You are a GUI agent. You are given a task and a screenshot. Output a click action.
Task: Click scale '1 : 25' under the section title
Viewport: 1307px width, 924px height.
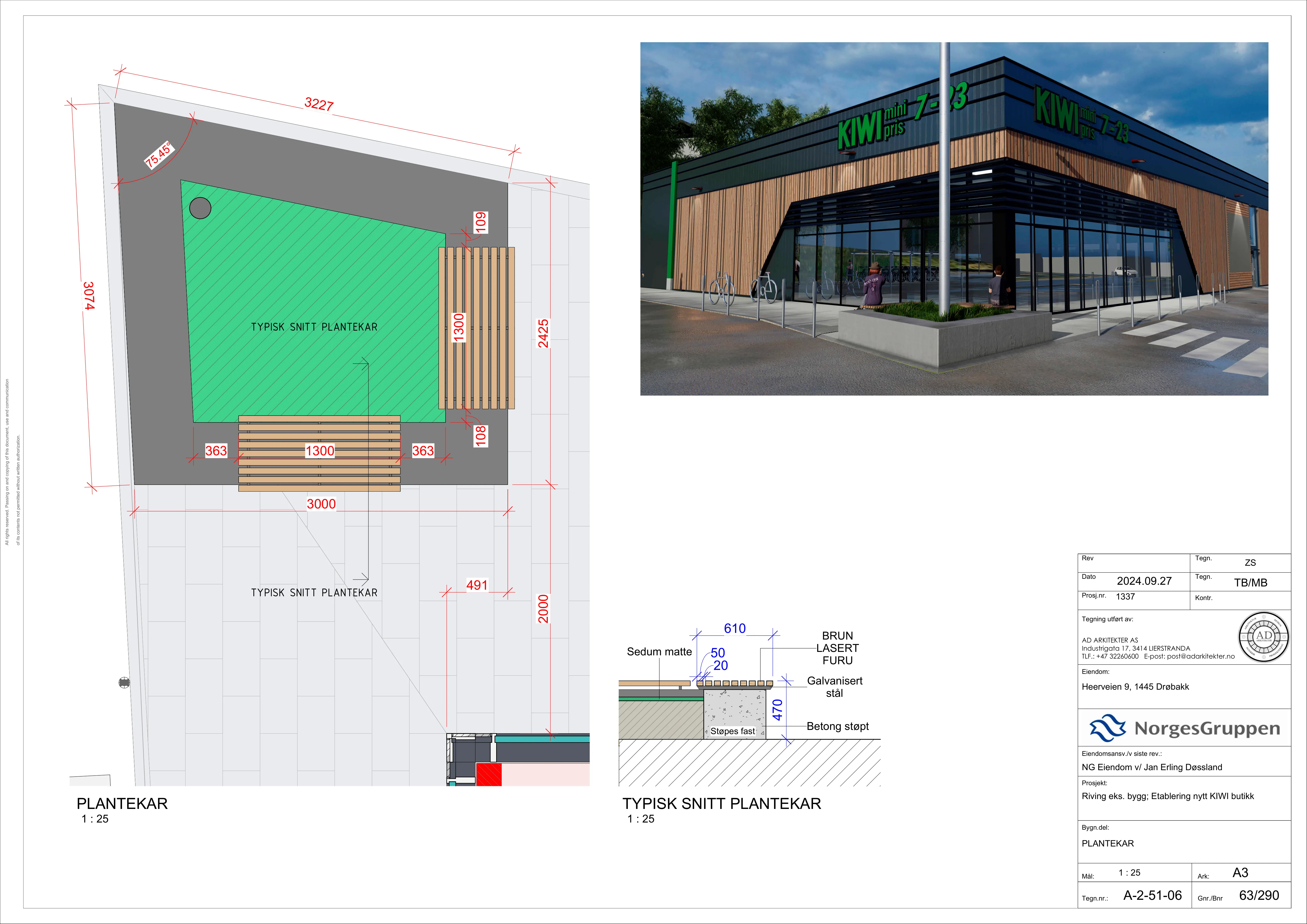pyautogui.click(x=641, y=819)
